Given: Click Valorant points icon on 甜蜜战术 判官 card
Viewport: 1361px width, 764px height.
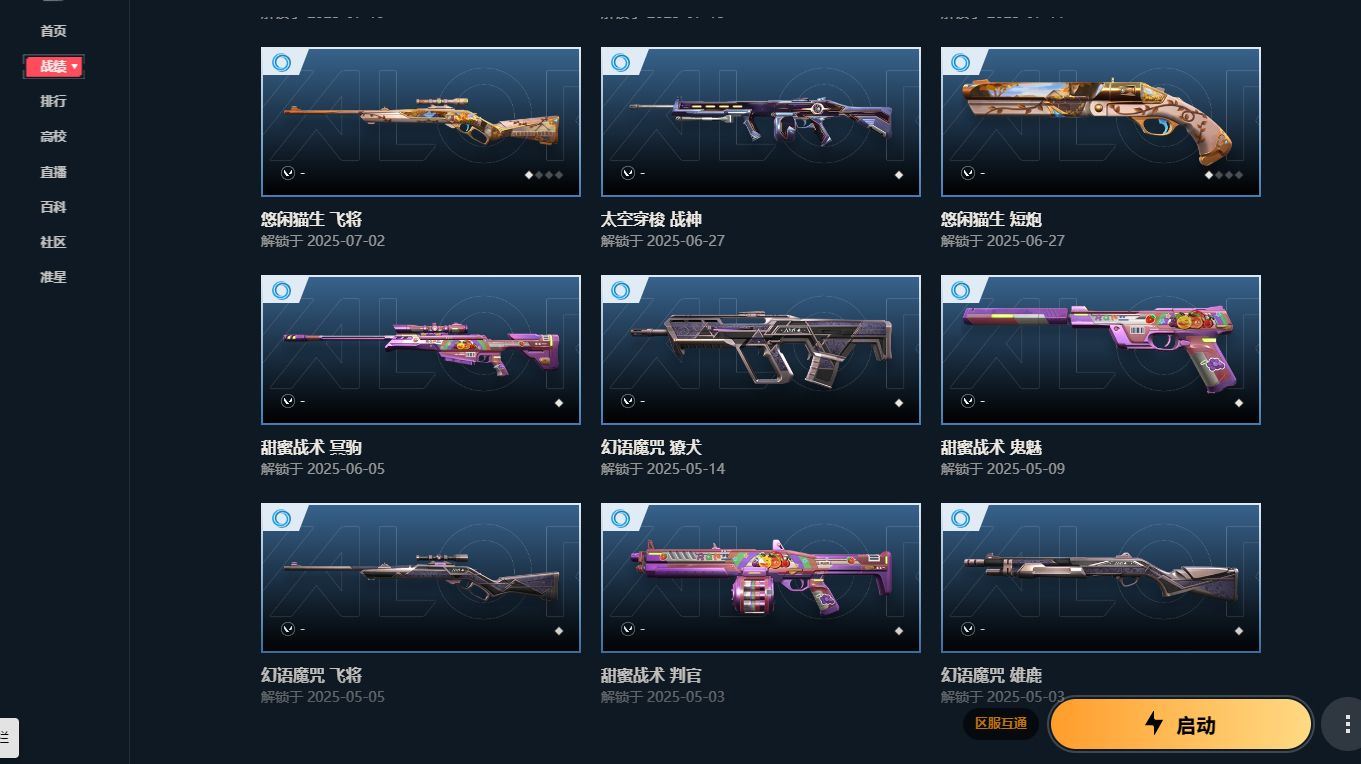Looking at the screenshot, I should point(628,630).
